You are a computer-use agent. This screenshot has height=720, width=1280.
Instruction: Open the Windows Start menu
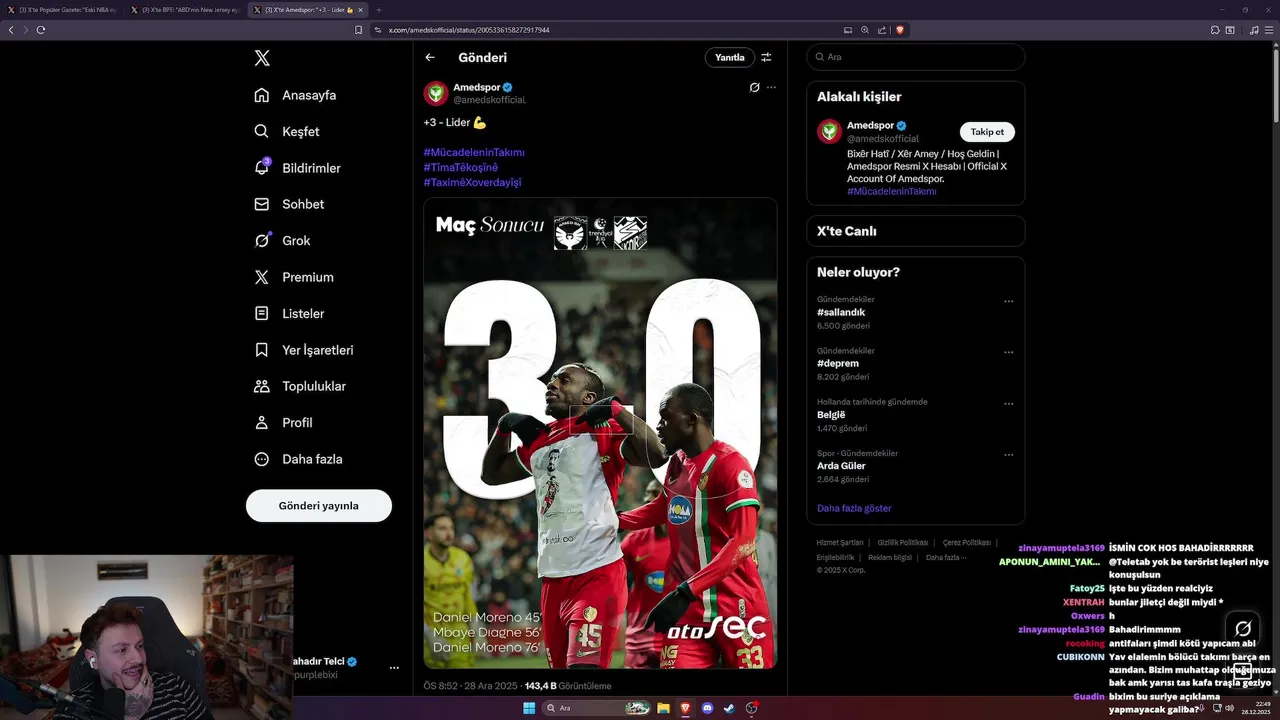click(x=529, y=708)
